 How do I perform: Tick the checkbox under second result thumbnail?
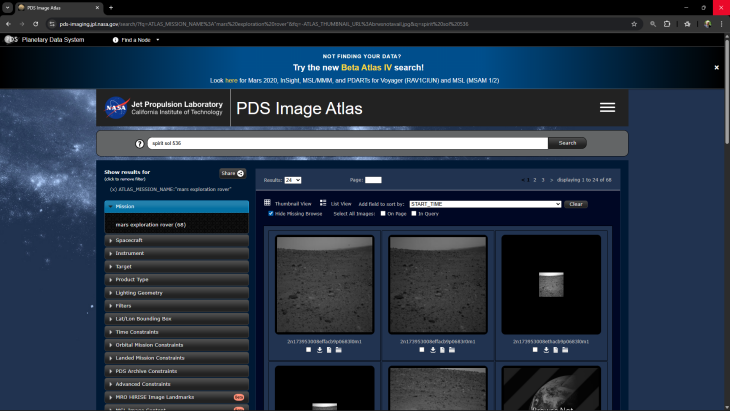click(421, 350)
